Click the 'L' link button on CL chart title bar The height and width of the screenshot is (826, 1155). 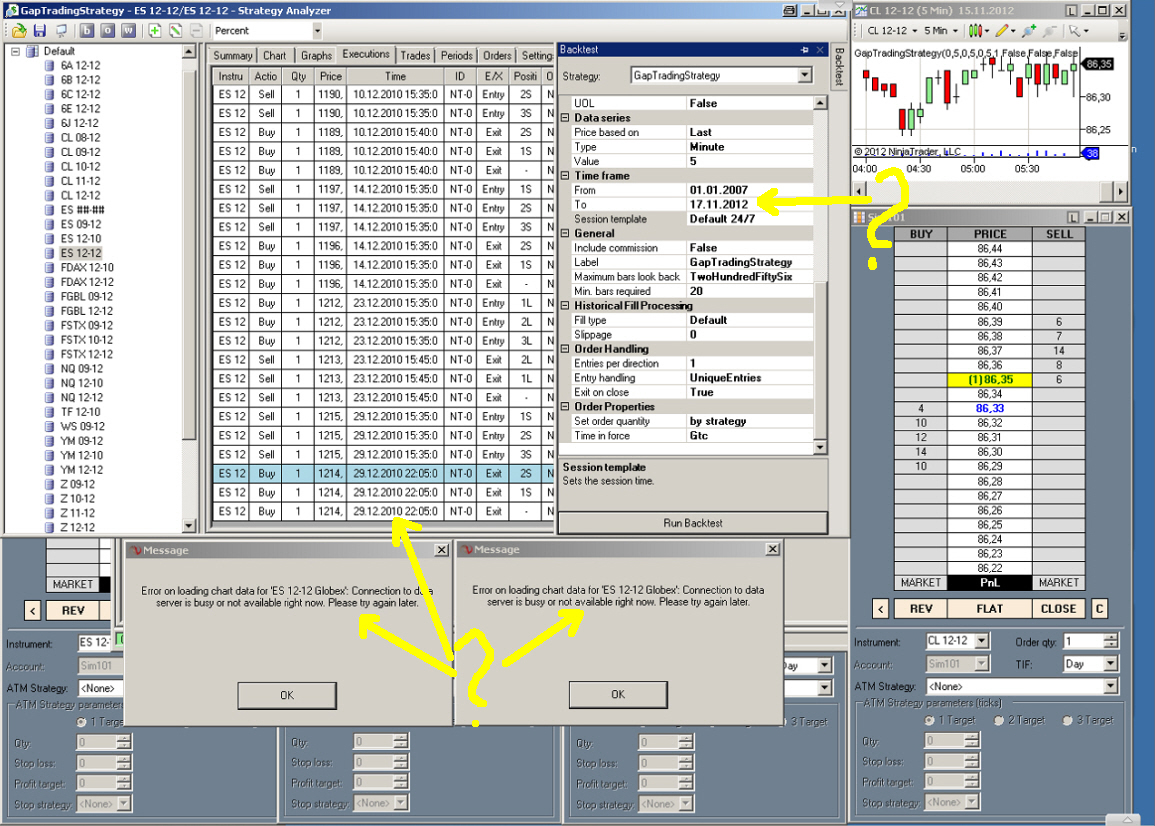click(1072, 10)
